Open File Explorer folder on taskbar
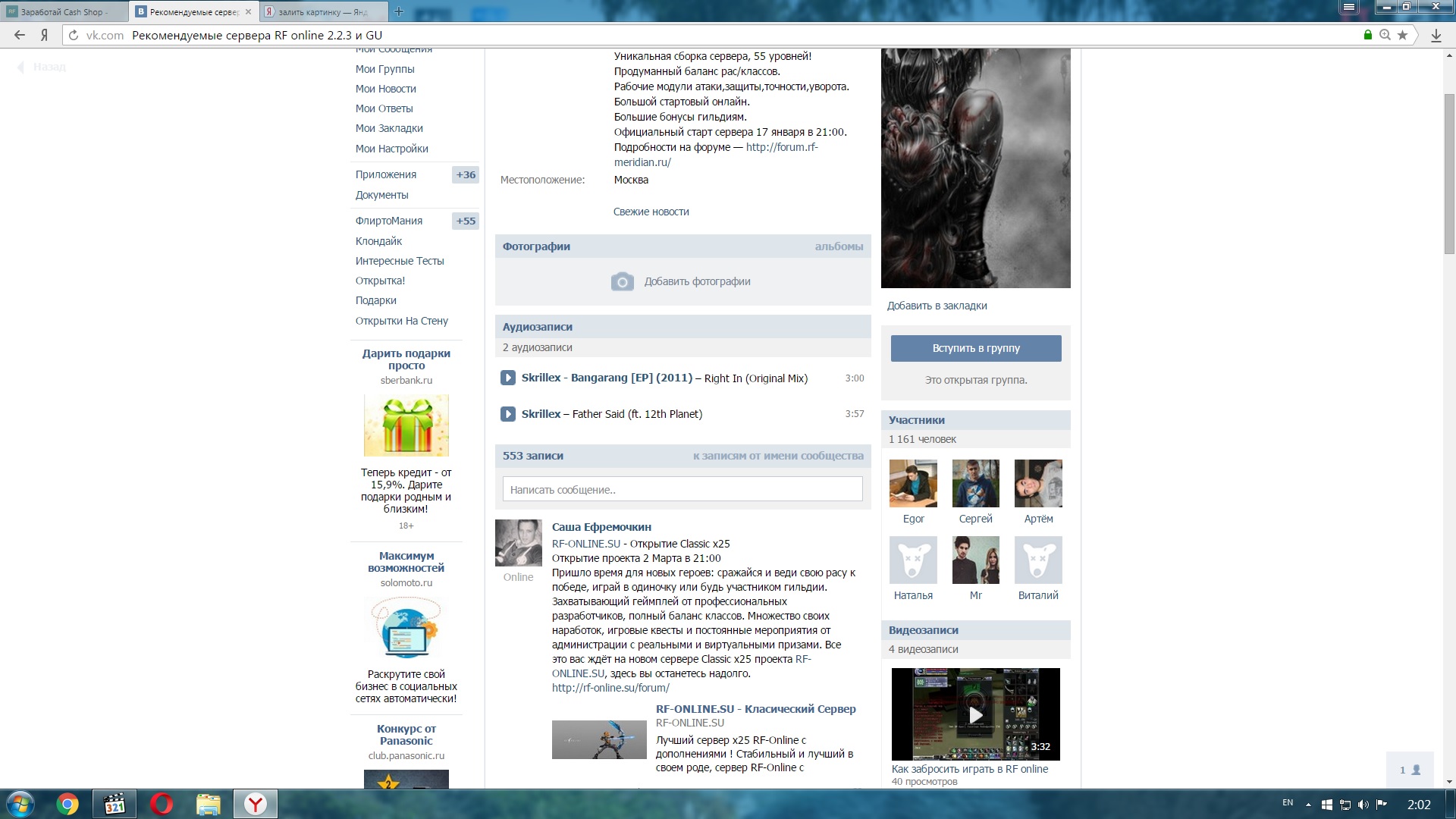Image resolution: width=1456 pixels, height=819 pixels. (x=208, y=805)
